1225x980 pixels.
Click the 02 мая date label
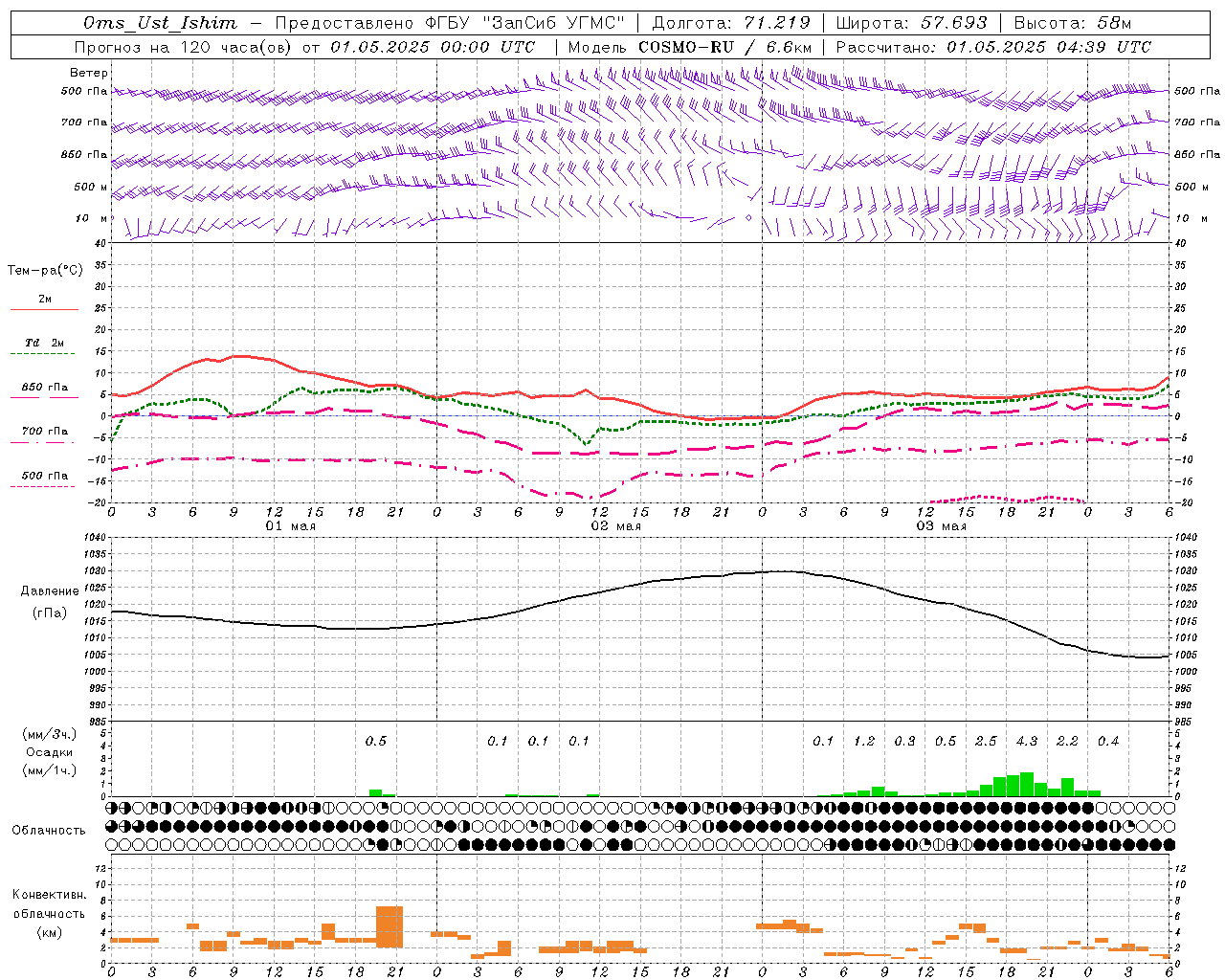[615, 526]
